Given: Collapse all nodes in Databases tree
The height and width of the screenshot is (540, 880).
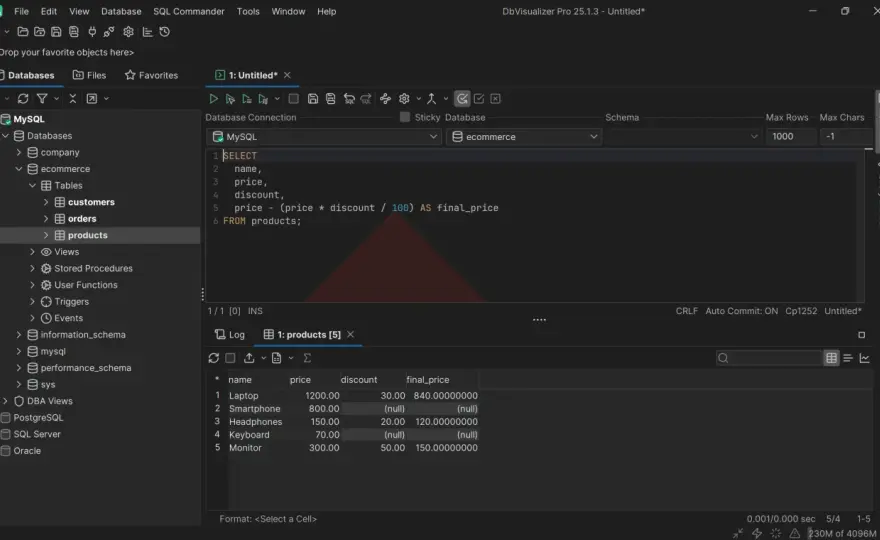Looking at the screenshot, I should [72, 99].
